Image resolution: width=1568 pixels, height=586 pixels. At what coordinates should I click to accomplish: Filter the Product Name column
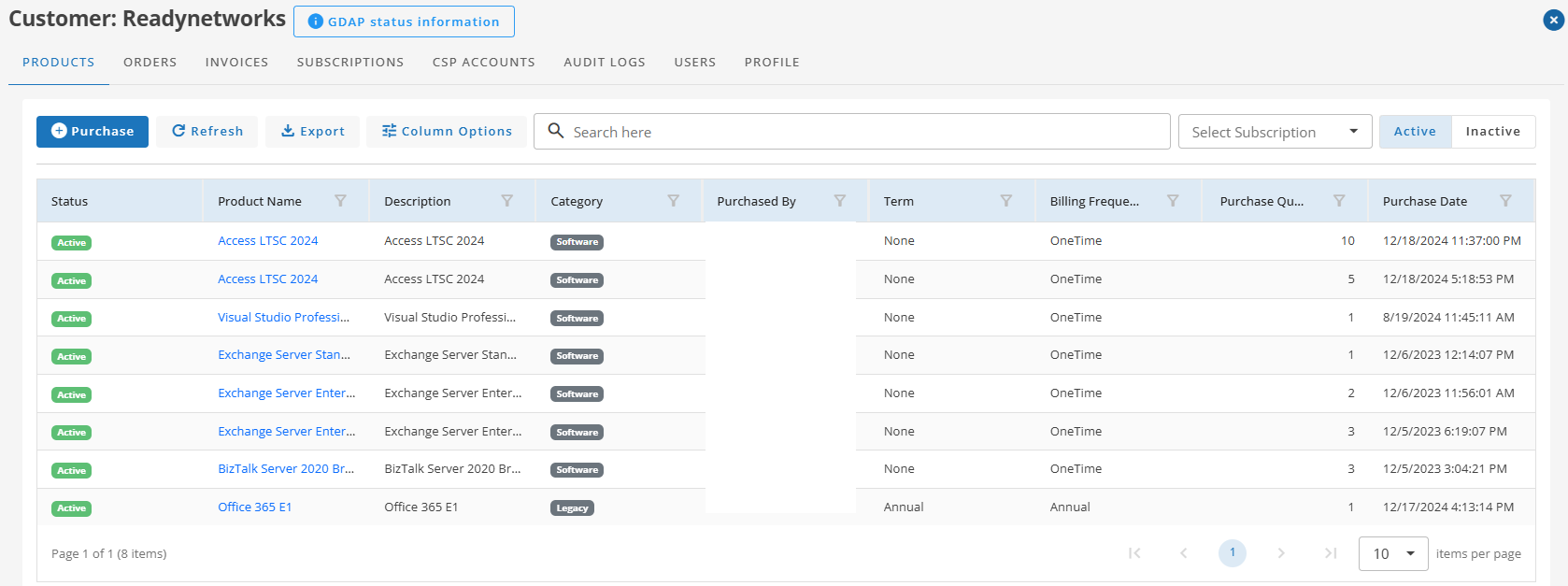click(340, 201)
